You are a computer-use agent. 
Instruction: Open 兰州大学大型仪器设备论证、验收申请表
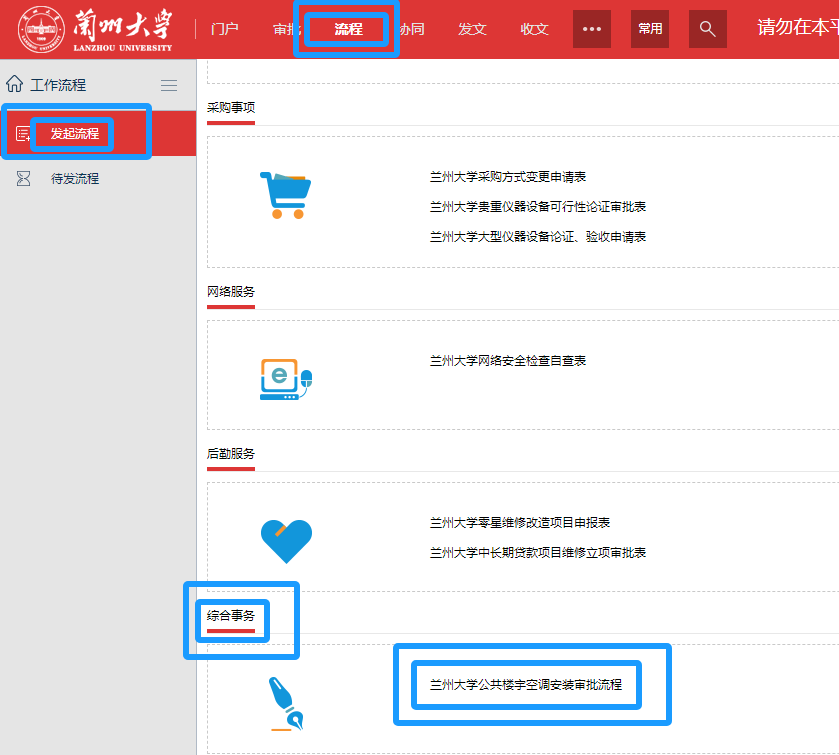[x=538, y=237]
